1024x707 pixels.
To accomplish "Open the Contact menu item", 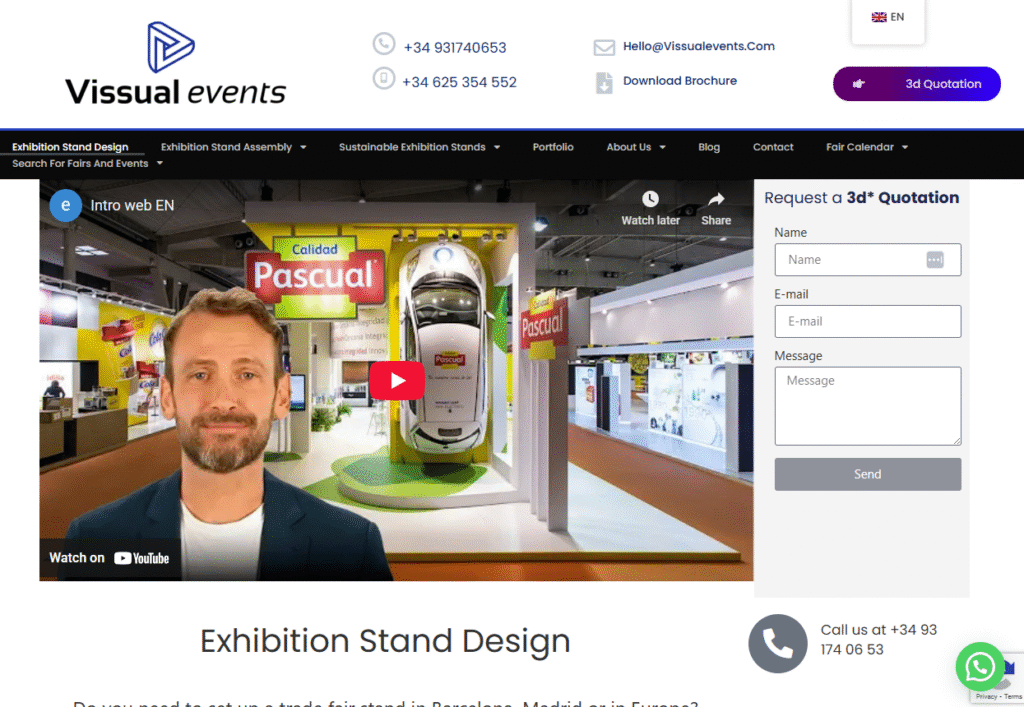I will [773, 147].
